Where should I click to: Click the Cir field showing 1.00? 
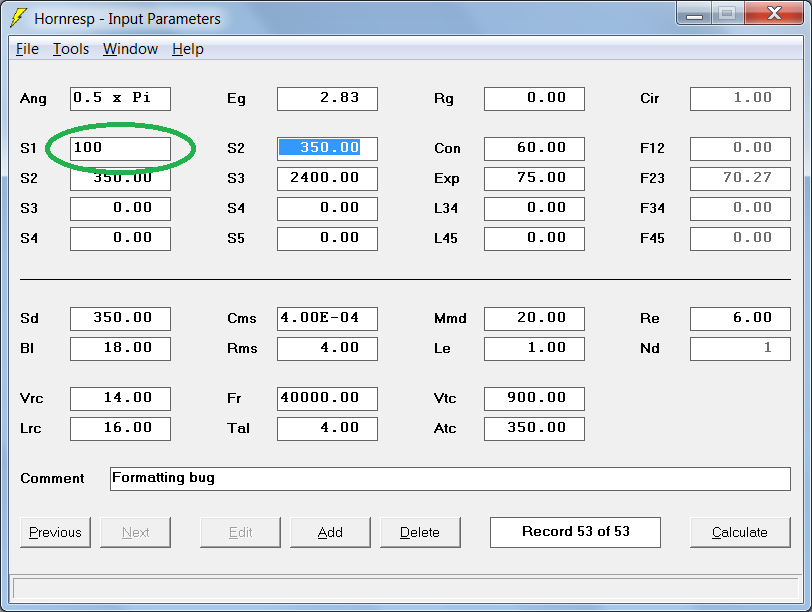click(741, 99)
